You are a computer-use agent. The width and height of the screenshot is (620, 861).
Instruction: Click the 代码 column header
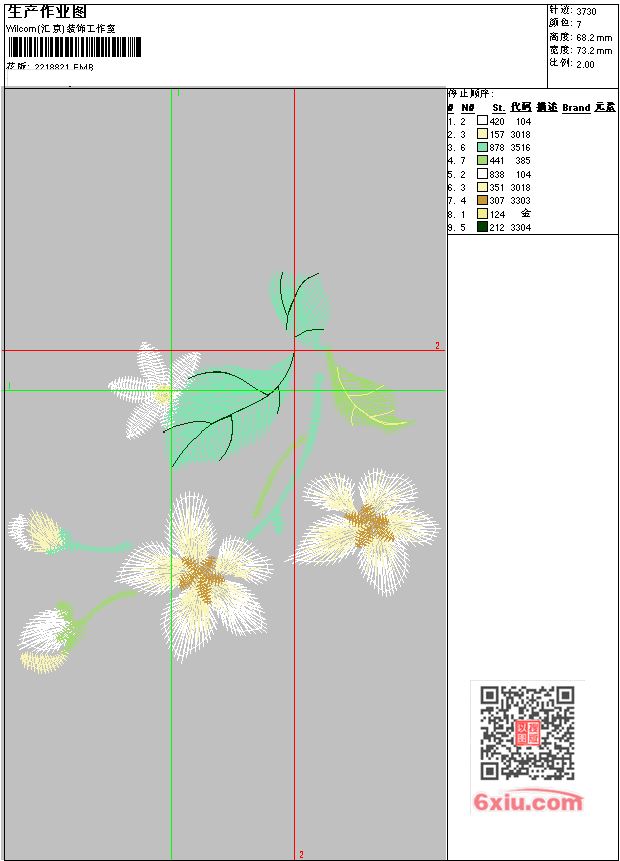tap(520, 107)
